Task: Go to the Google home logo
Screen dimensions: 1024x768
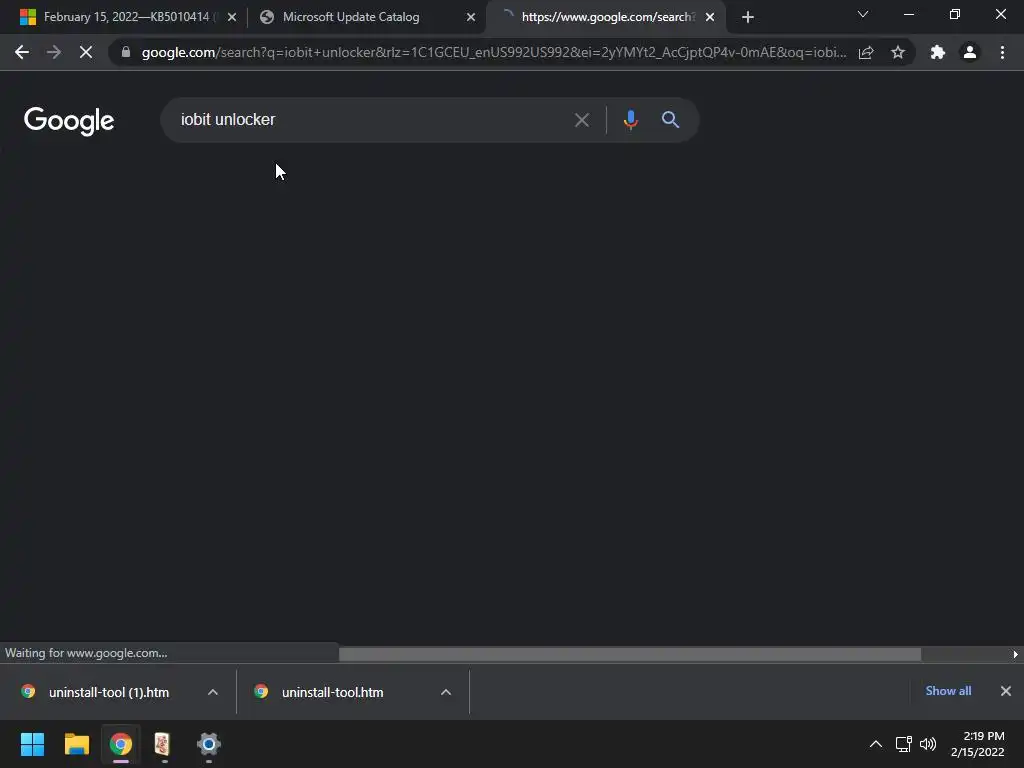Action: 69,121
